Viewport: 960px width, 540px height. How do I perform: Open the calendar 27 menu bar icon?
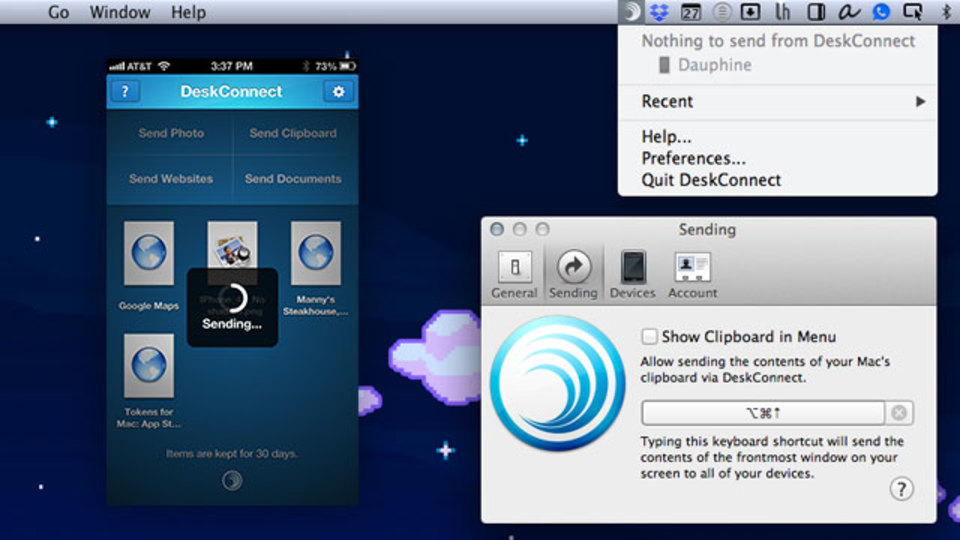(691, 12)
